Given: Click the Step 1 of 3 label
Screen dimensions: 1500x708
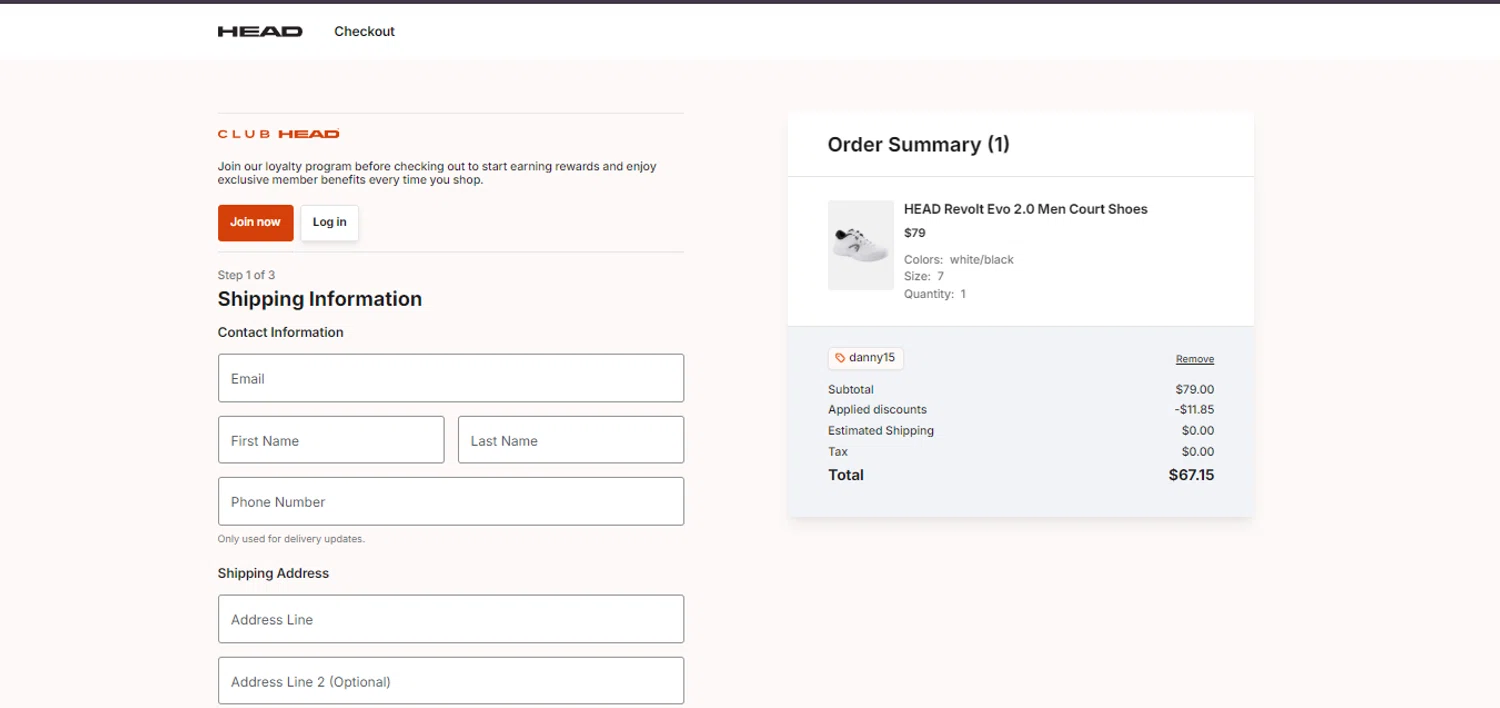Looking at the screenshot, I should 246,275.
